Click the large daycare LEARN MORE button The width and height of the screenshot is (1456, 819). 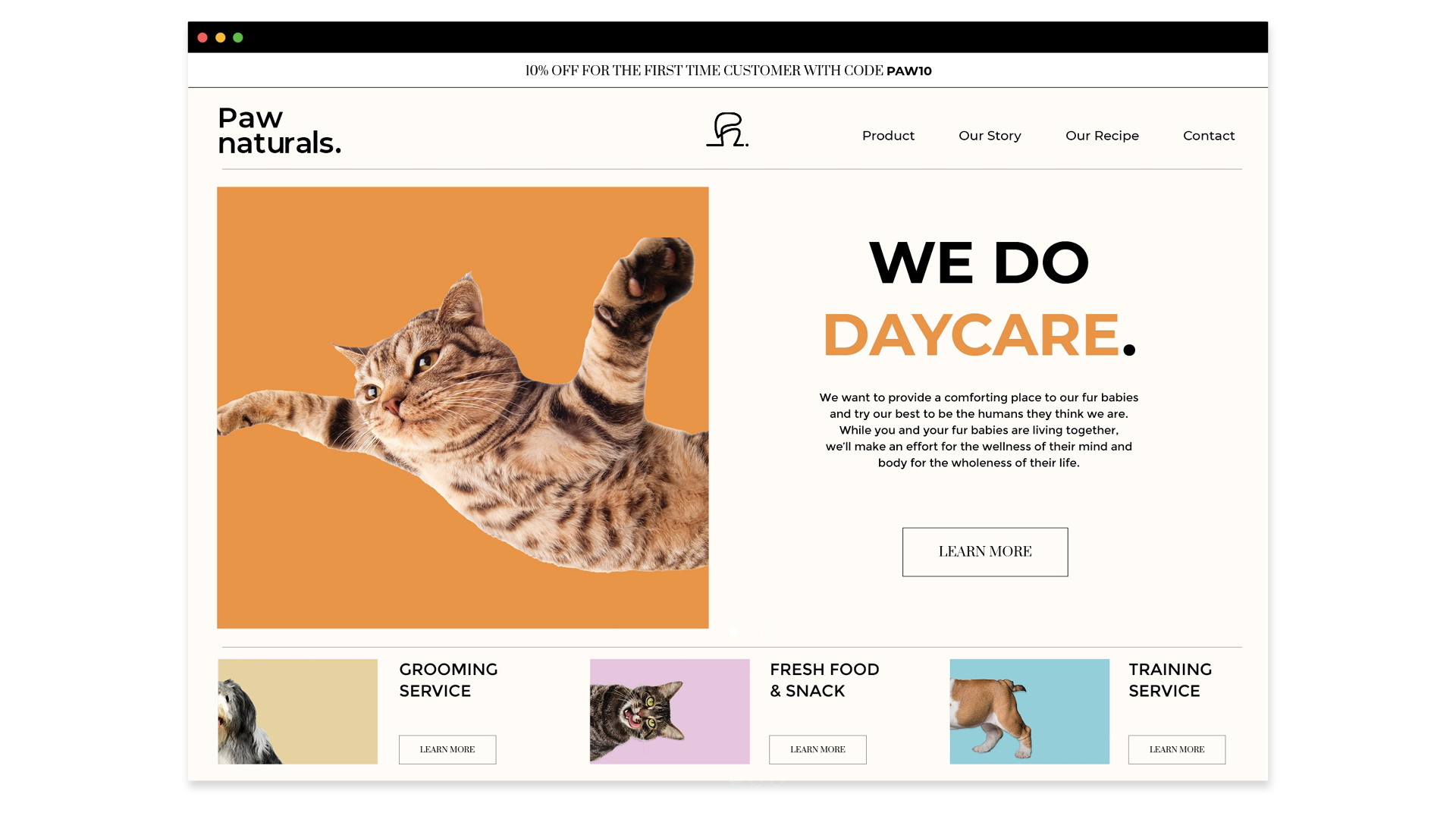coord(985,552)
